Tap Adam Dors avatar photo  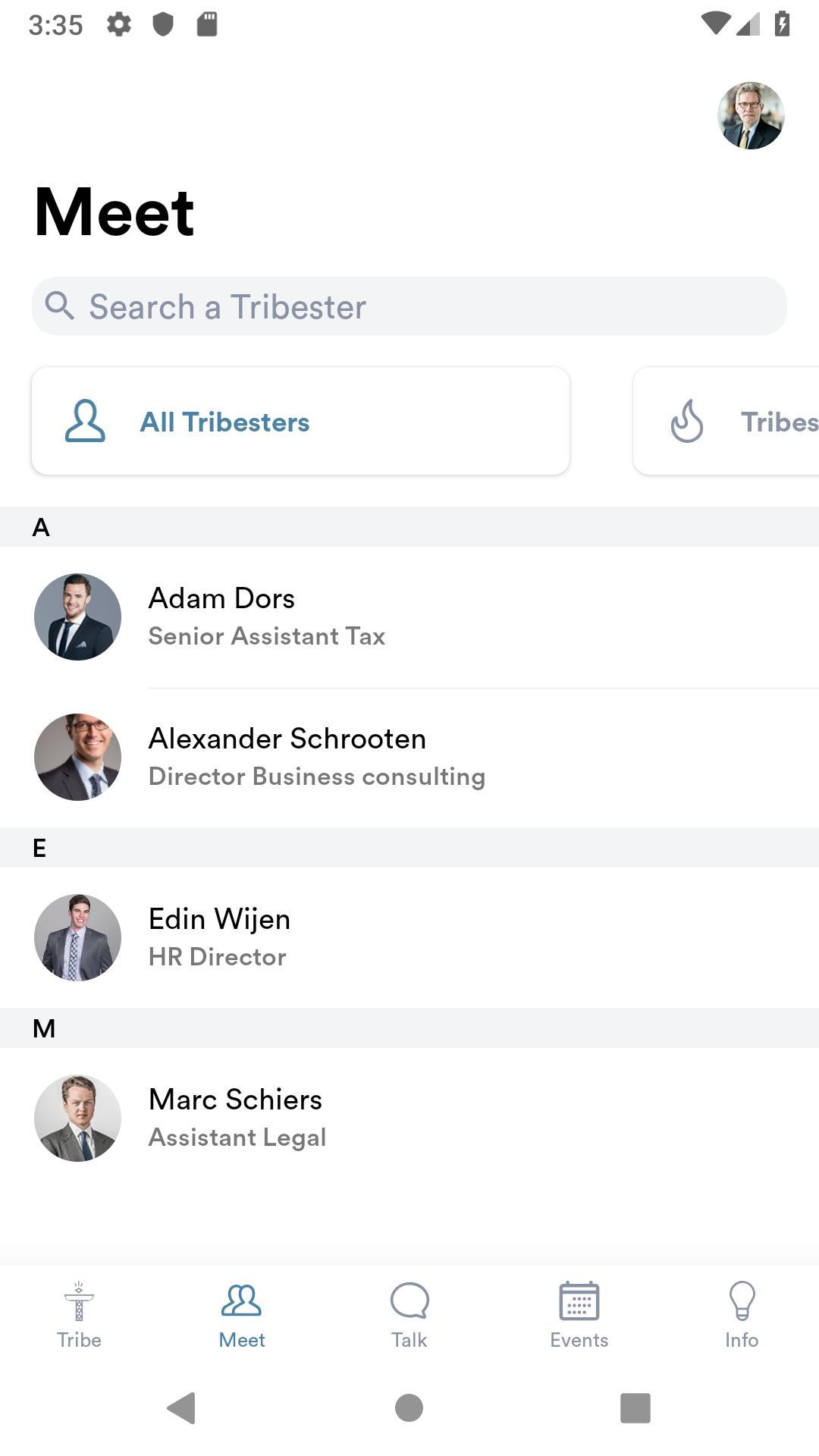click(x=77, y=617)
